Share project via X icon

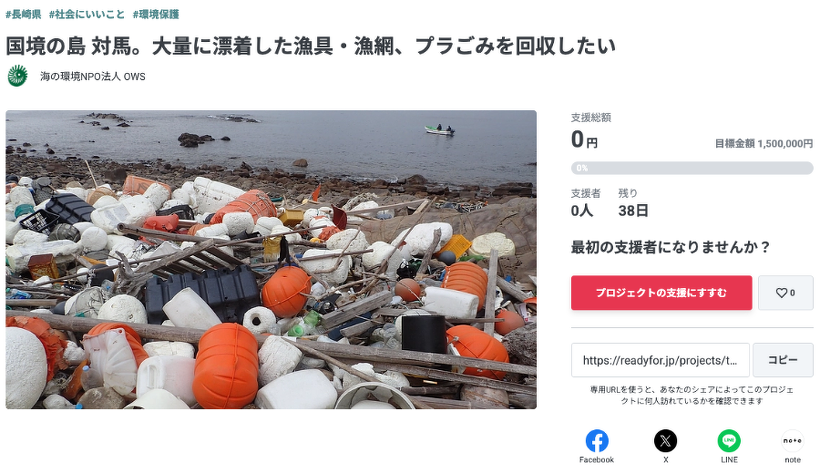click(665, 441)
